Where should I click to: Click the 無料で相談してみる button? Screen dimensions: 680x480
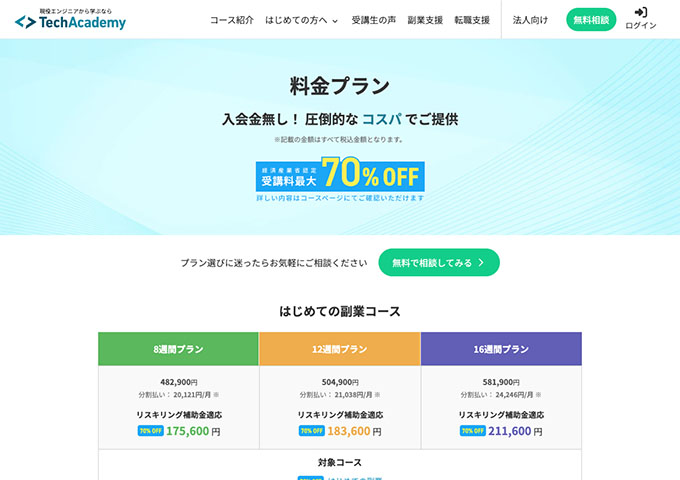click(x=439, y=263)
